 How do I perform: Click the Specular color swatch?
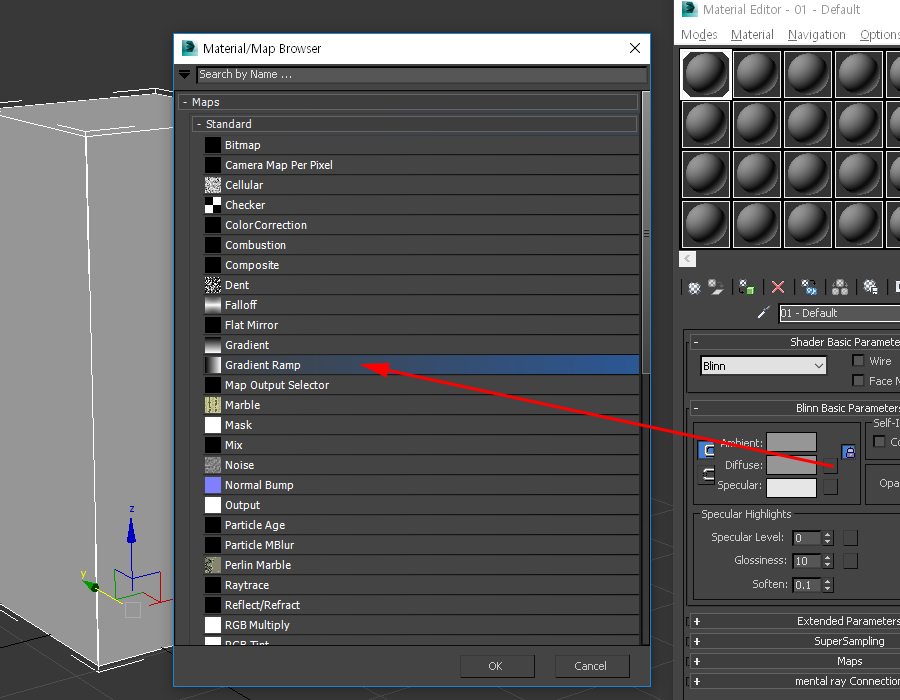pos(791,487)
